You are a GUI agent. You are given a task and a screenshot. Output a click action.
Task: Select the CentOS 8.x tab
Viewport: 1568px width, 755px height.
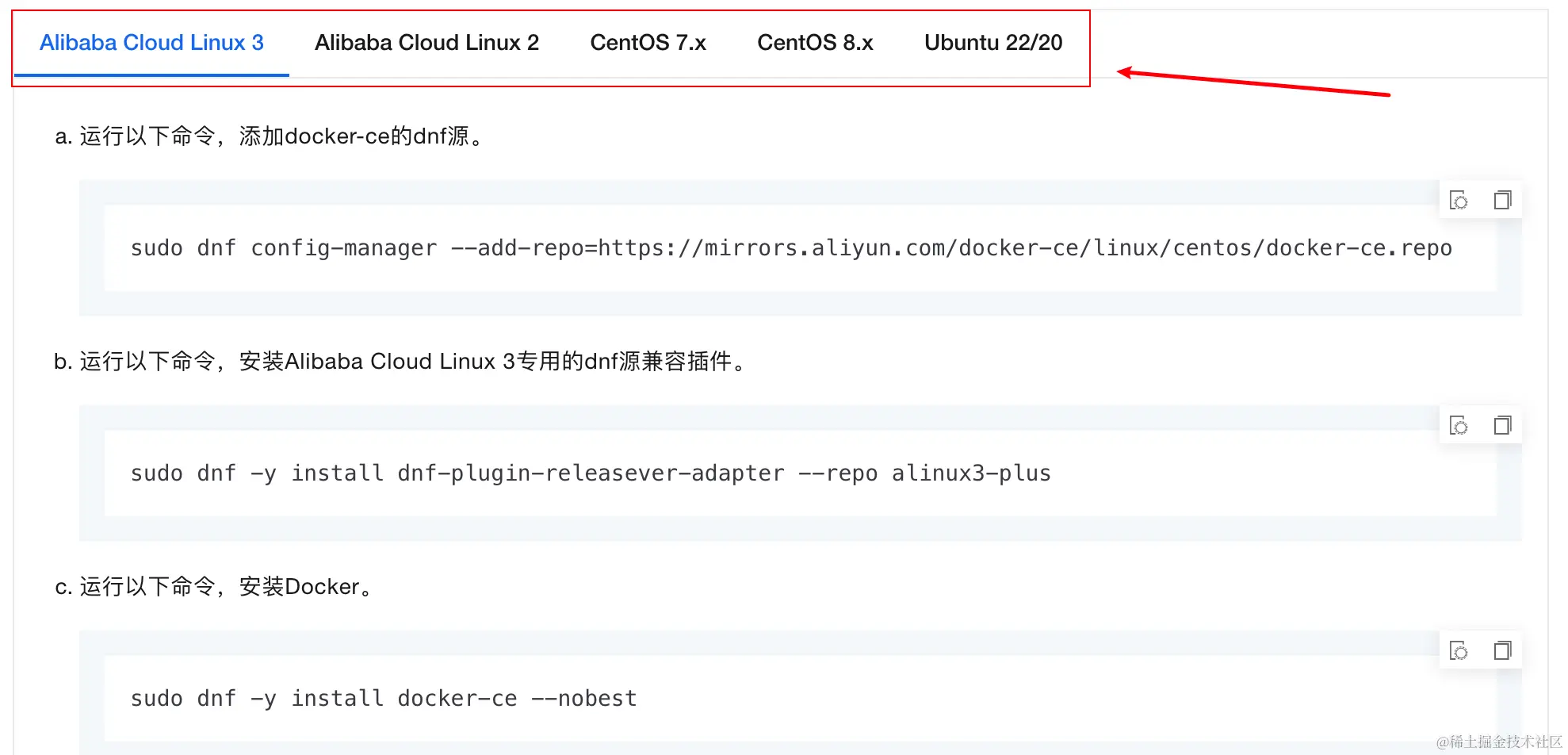tap(815, 43)
